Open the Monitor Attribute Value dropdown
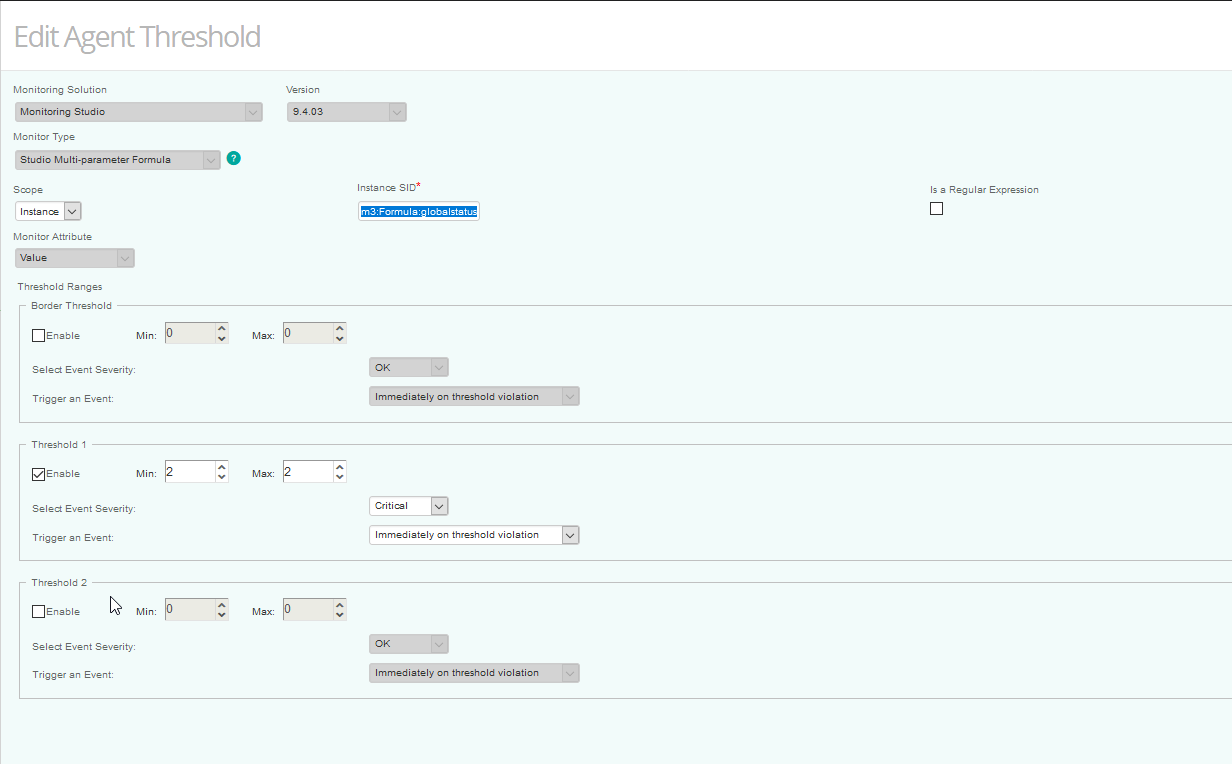This screenshot has height=764, width=1232. 75,258
